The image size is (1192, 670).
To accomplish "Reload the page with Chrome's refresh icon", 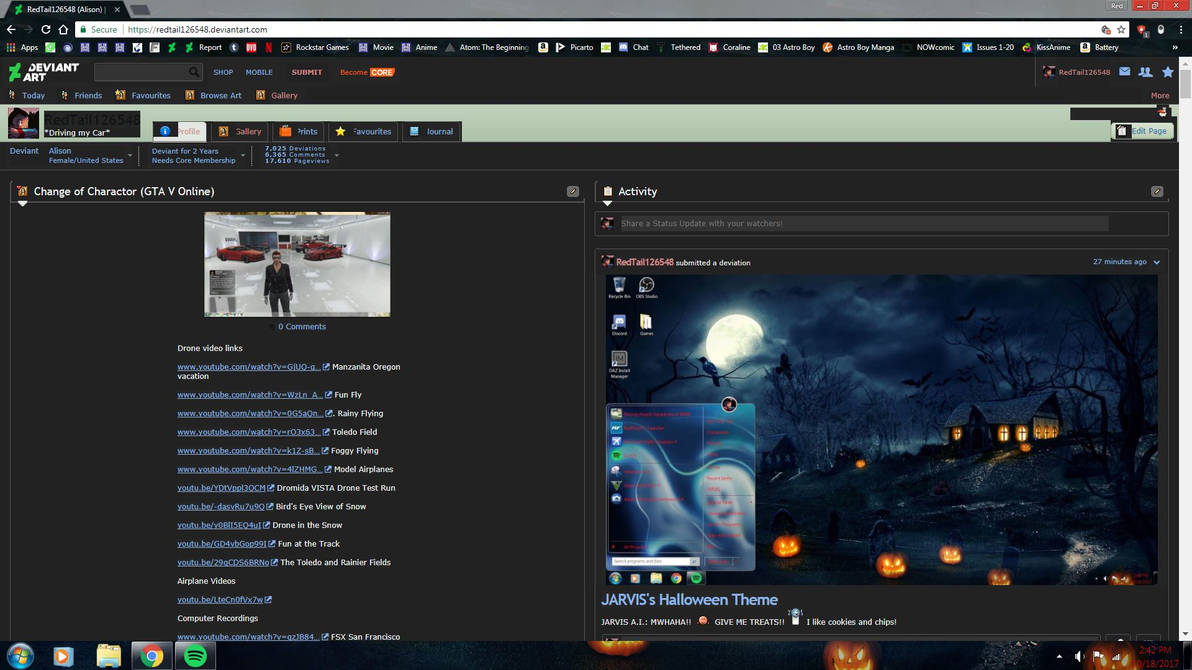I will point(46,30).
